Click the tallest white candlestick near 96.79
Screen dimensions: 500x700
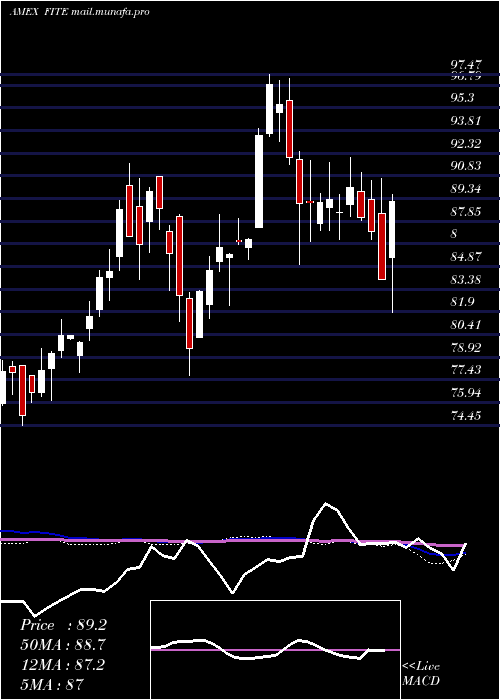(270, 108)
